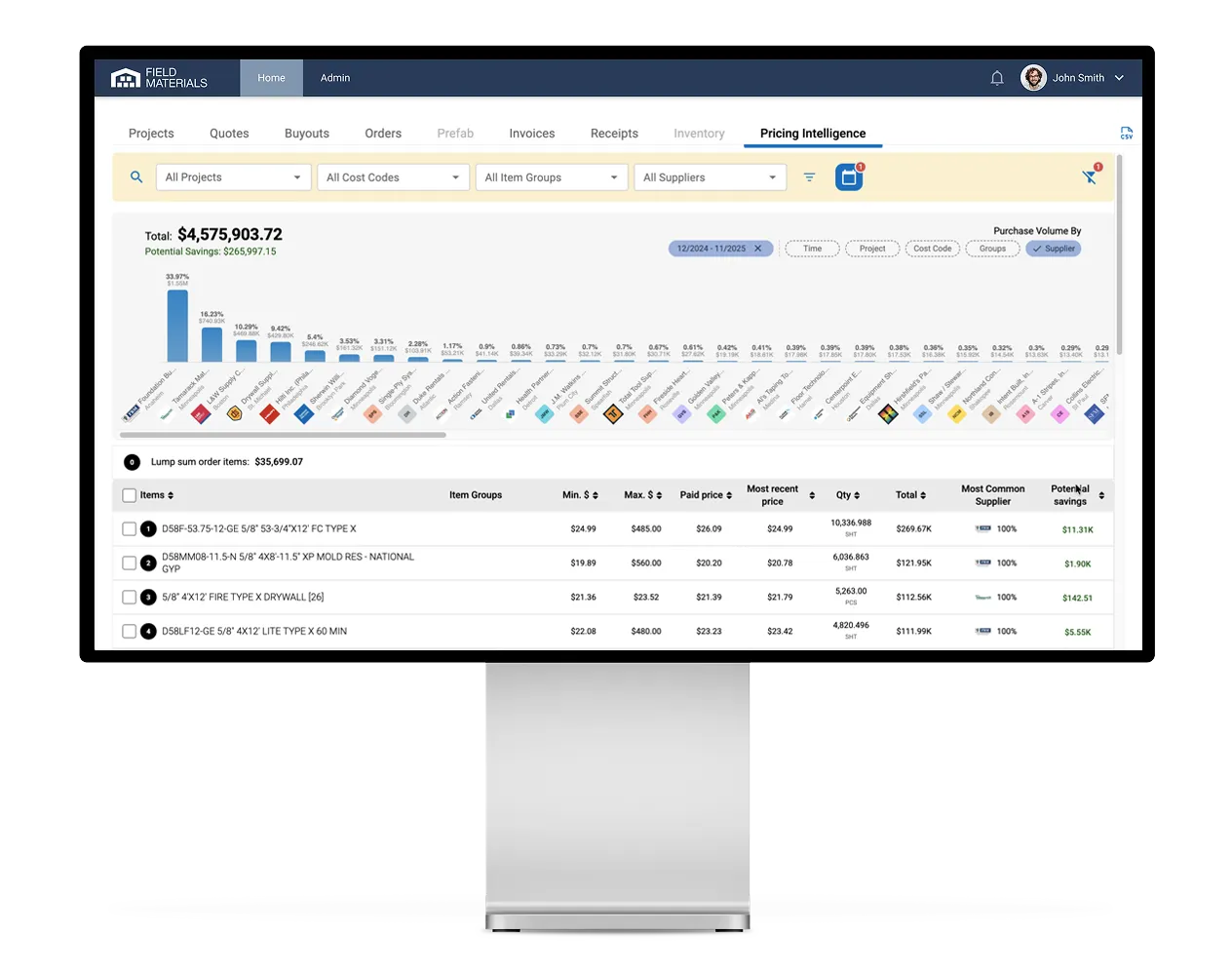Clear filters using the filter-off icon
Viewport: 1232px width, 972px height.
(x=1089, y=179)
